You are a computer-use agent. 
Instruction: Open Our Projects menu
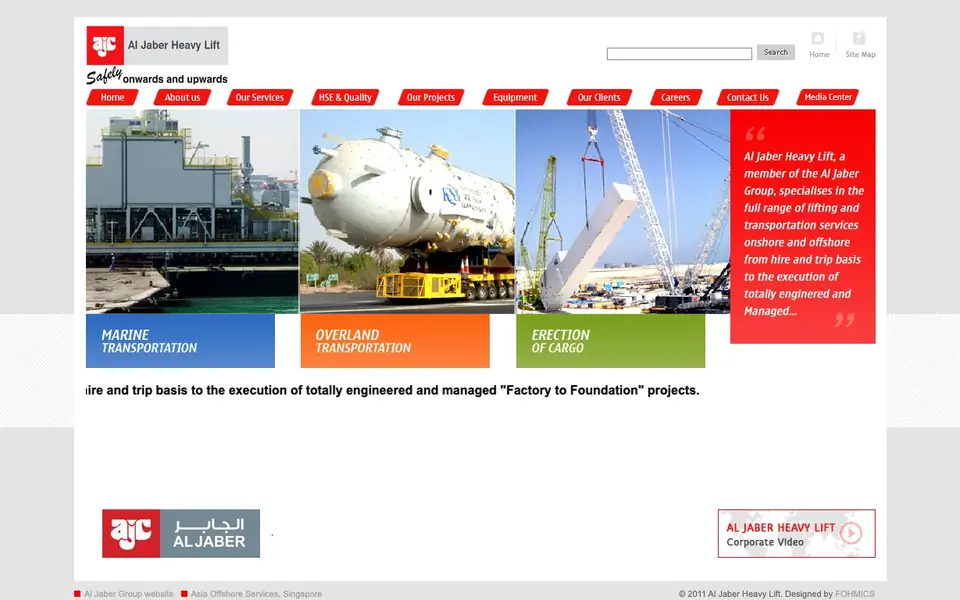coord(430,97)
